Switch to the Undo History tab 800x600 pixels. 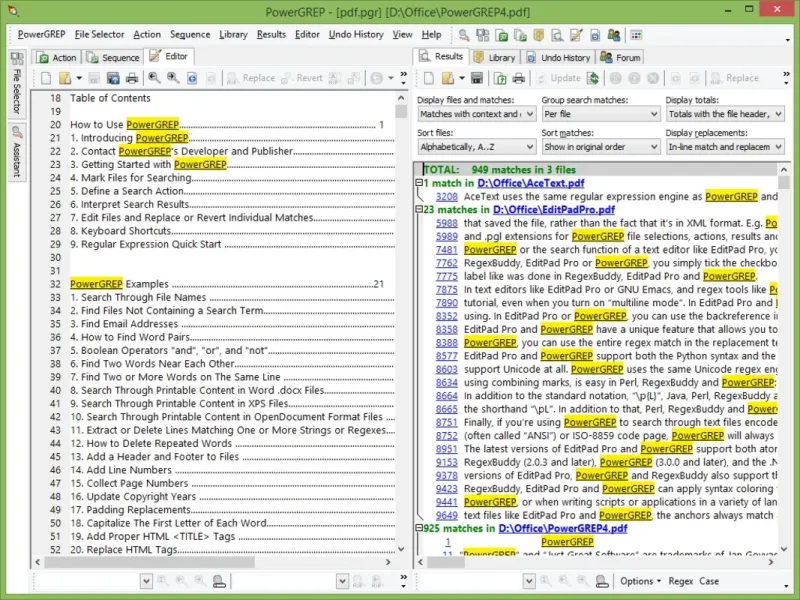(558, 57)
